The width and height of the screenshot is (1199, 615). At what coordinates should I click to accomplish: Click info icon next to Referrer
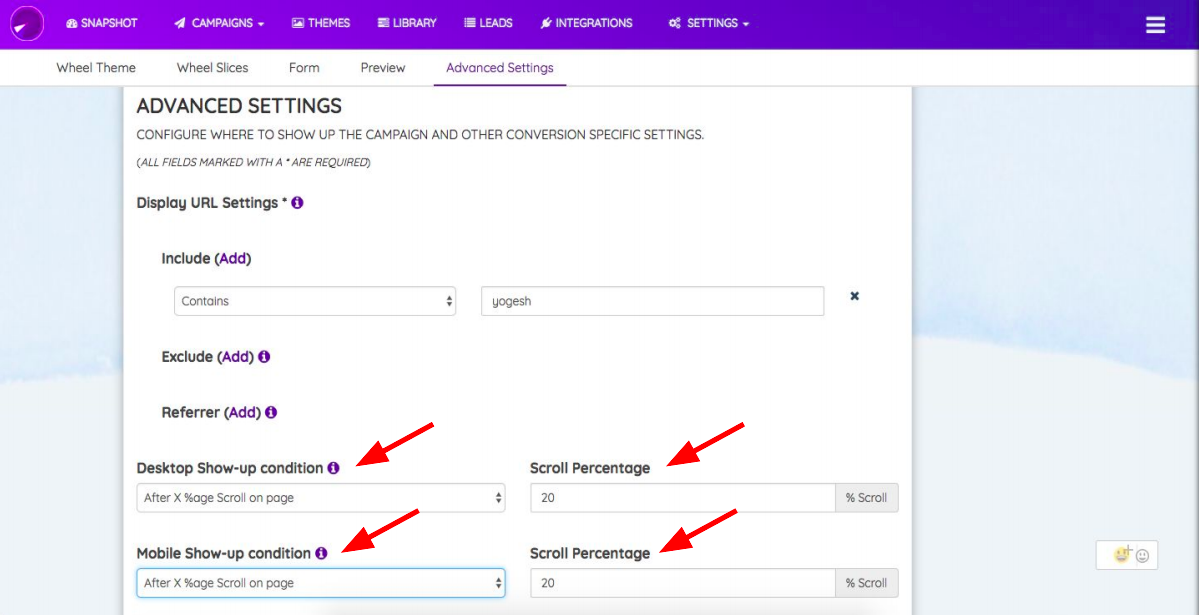click(271, 412)
